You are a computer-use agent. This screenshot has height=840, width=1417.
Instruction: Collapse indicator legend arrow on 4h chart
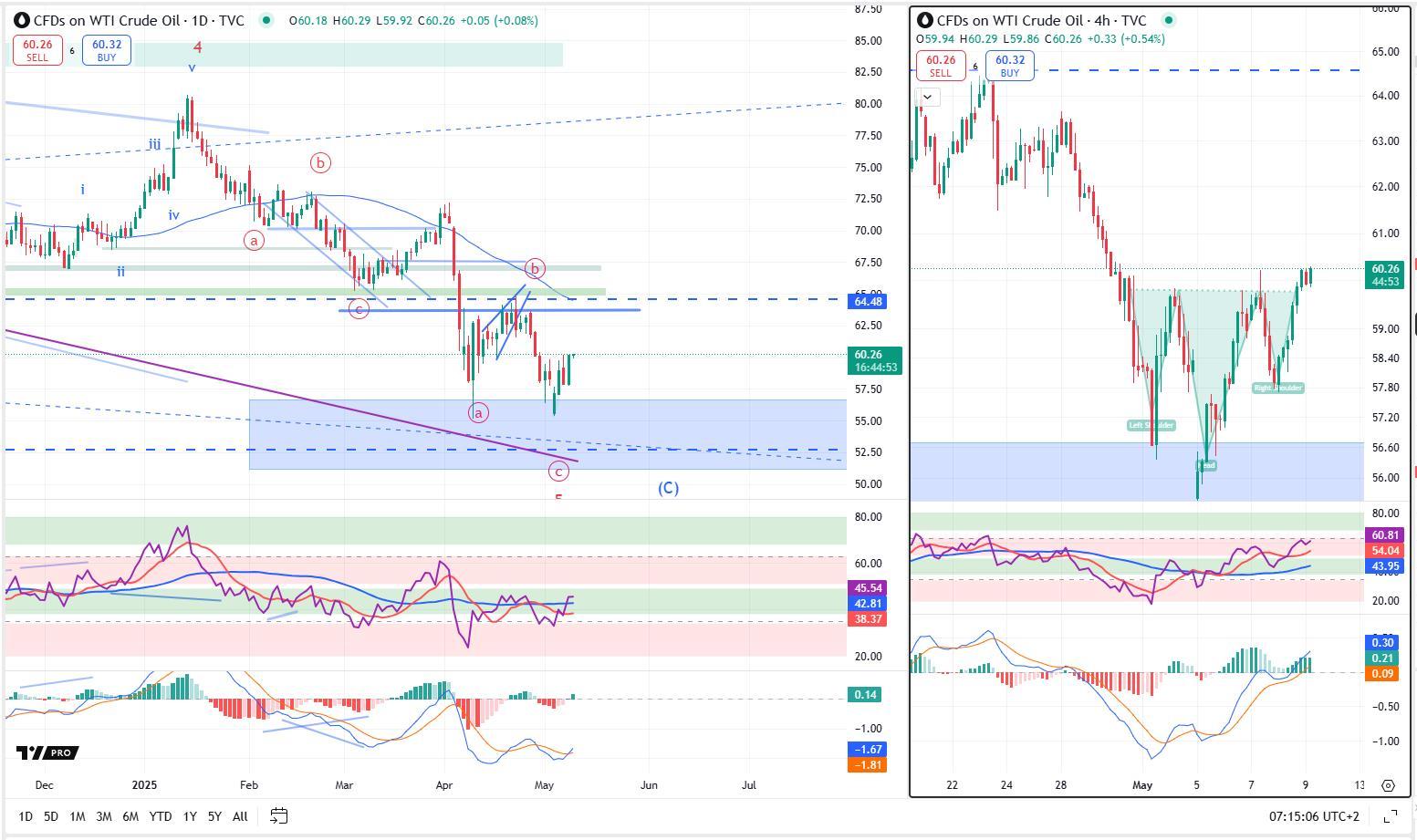pos(927,96)
